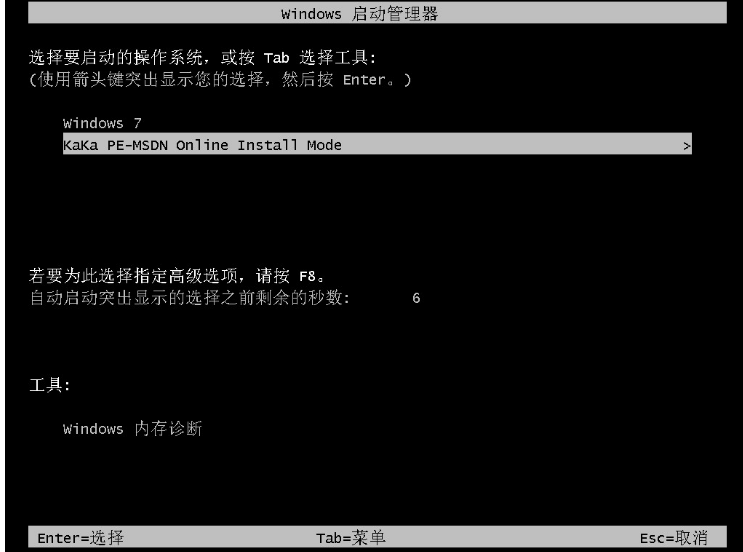Click the 工具: section label
743x552 pixels.
50,385
